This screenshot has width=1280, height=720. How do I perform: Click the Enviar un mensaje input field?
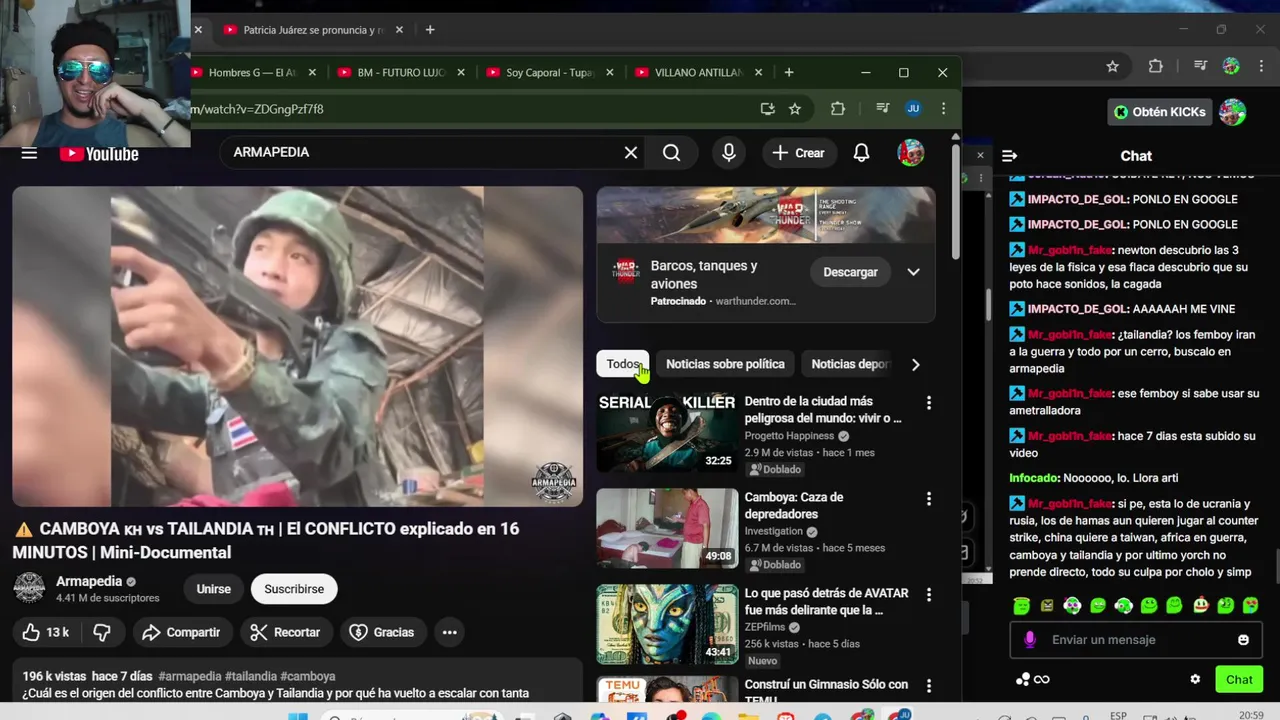(1135, 640)
